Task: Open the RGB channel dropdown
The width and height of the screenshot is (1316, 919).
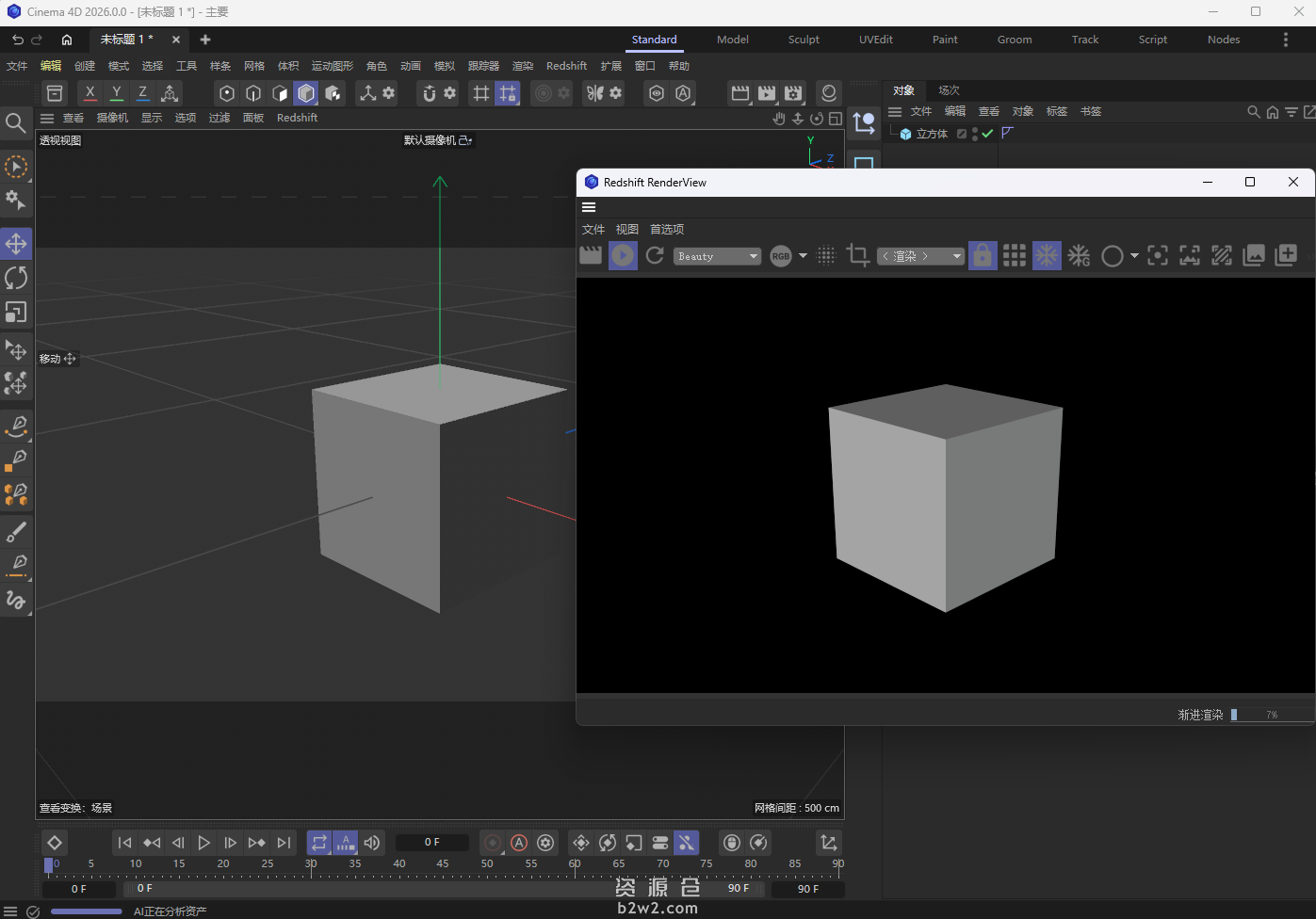Action: click(x=786, y=255)
